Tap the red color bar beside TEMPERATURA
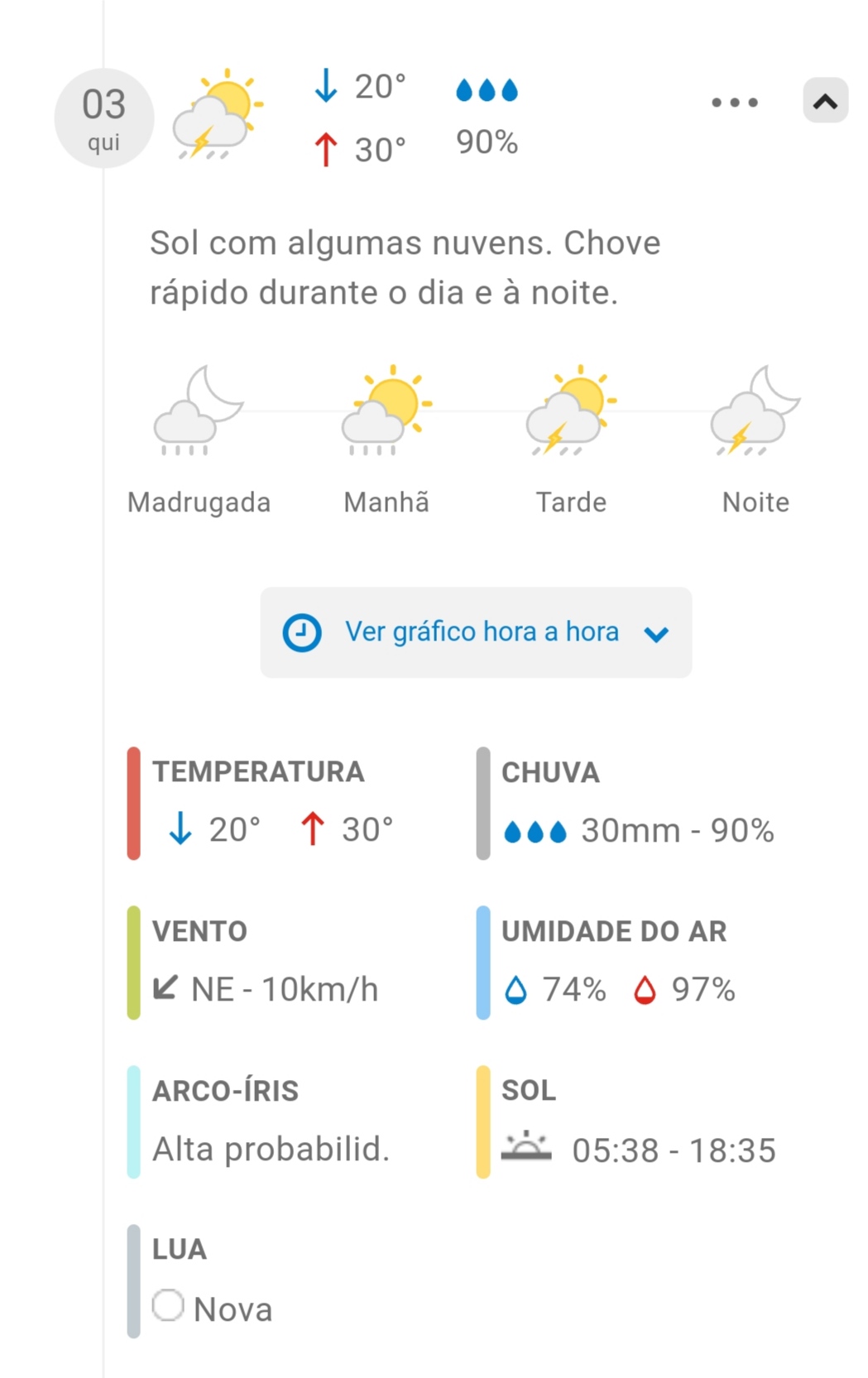Image resolution: width=868 pixels, height=1378 pixels. pyautogui.click(x=134, y=804)
